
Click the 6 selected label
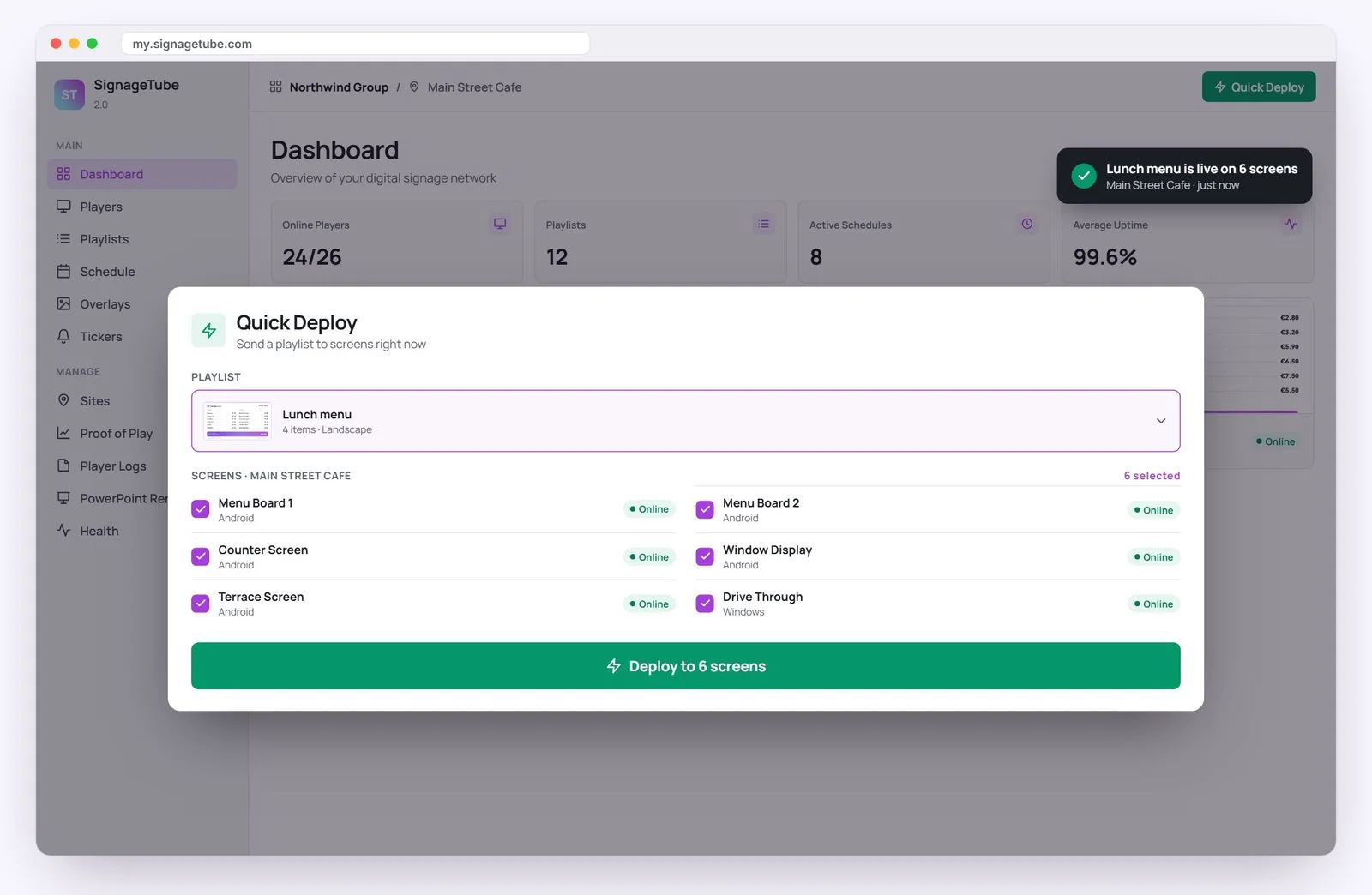click(x=1152, y=476)
